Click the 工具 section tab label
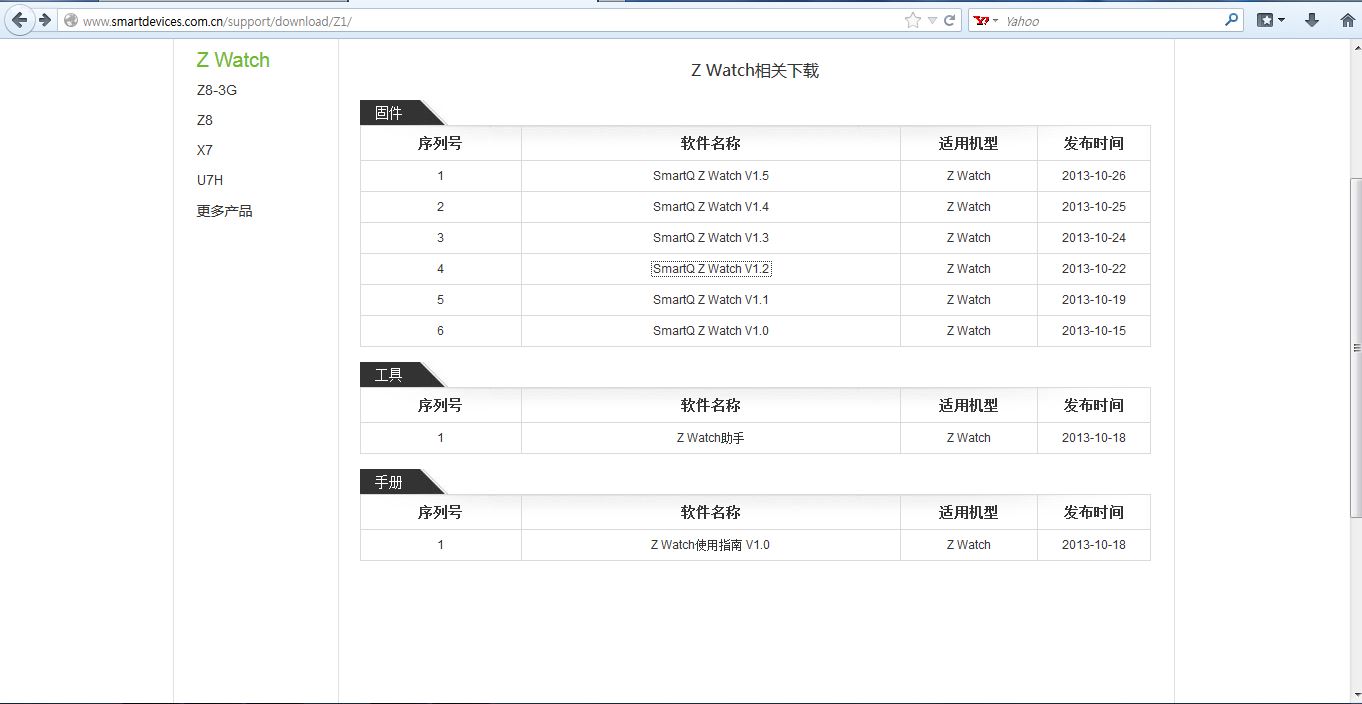 point(389,375)
